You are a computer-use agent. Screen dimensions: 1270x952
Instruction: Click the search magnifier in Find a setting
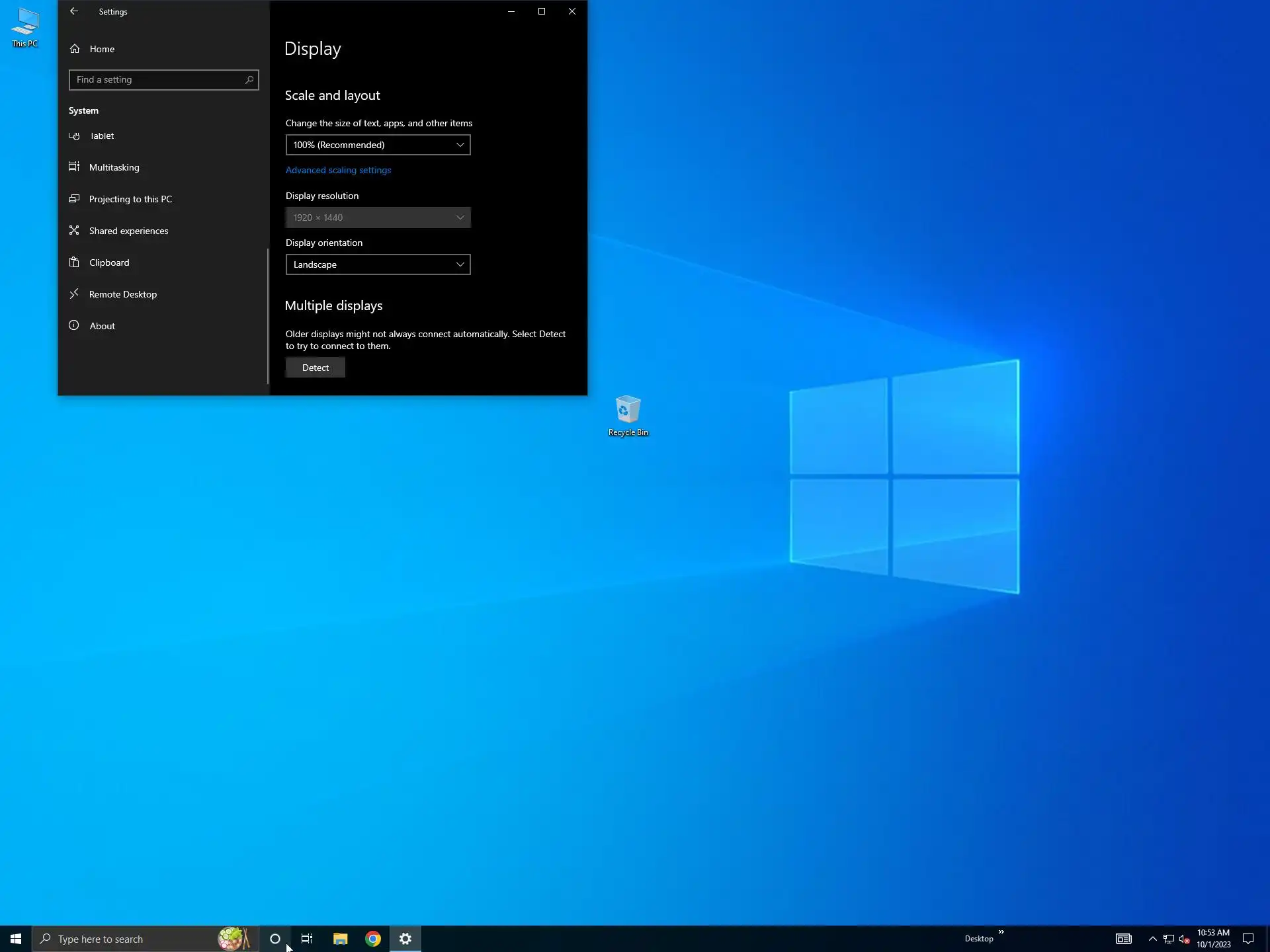[x=249, y=80]
